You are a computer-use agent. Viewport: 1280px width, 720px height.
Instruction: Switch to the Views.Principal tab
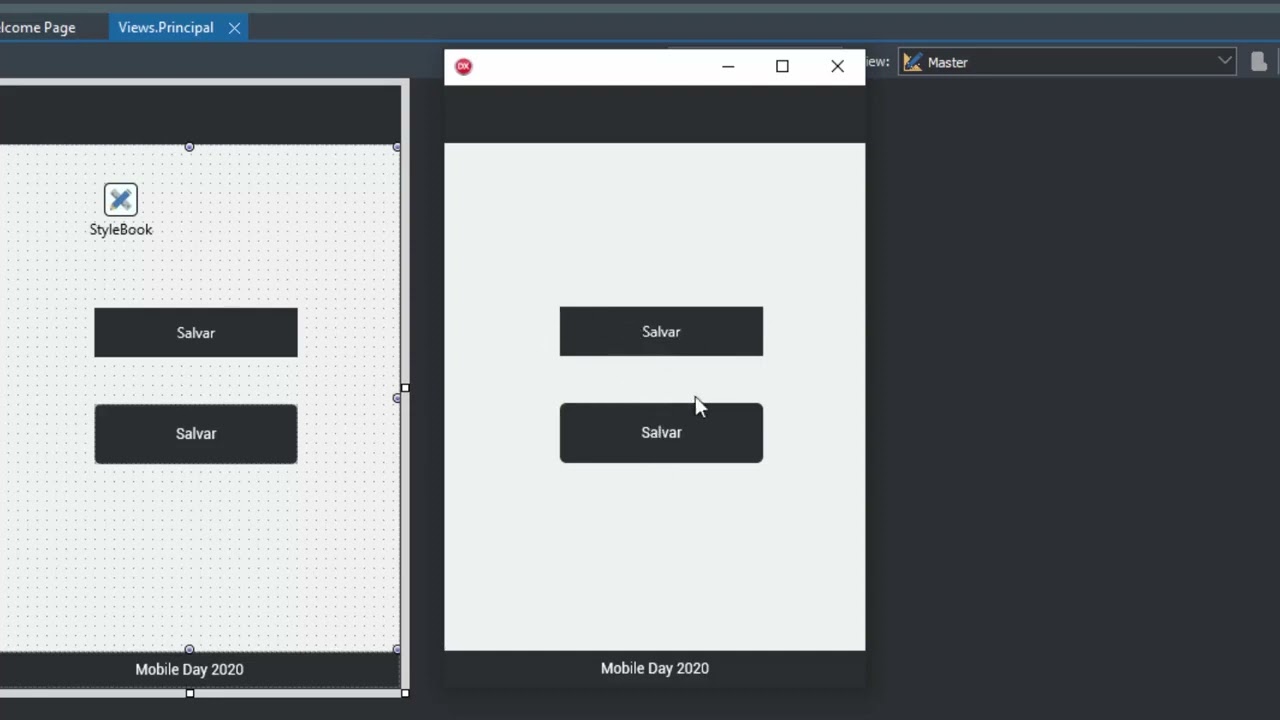tap(166, 27)
